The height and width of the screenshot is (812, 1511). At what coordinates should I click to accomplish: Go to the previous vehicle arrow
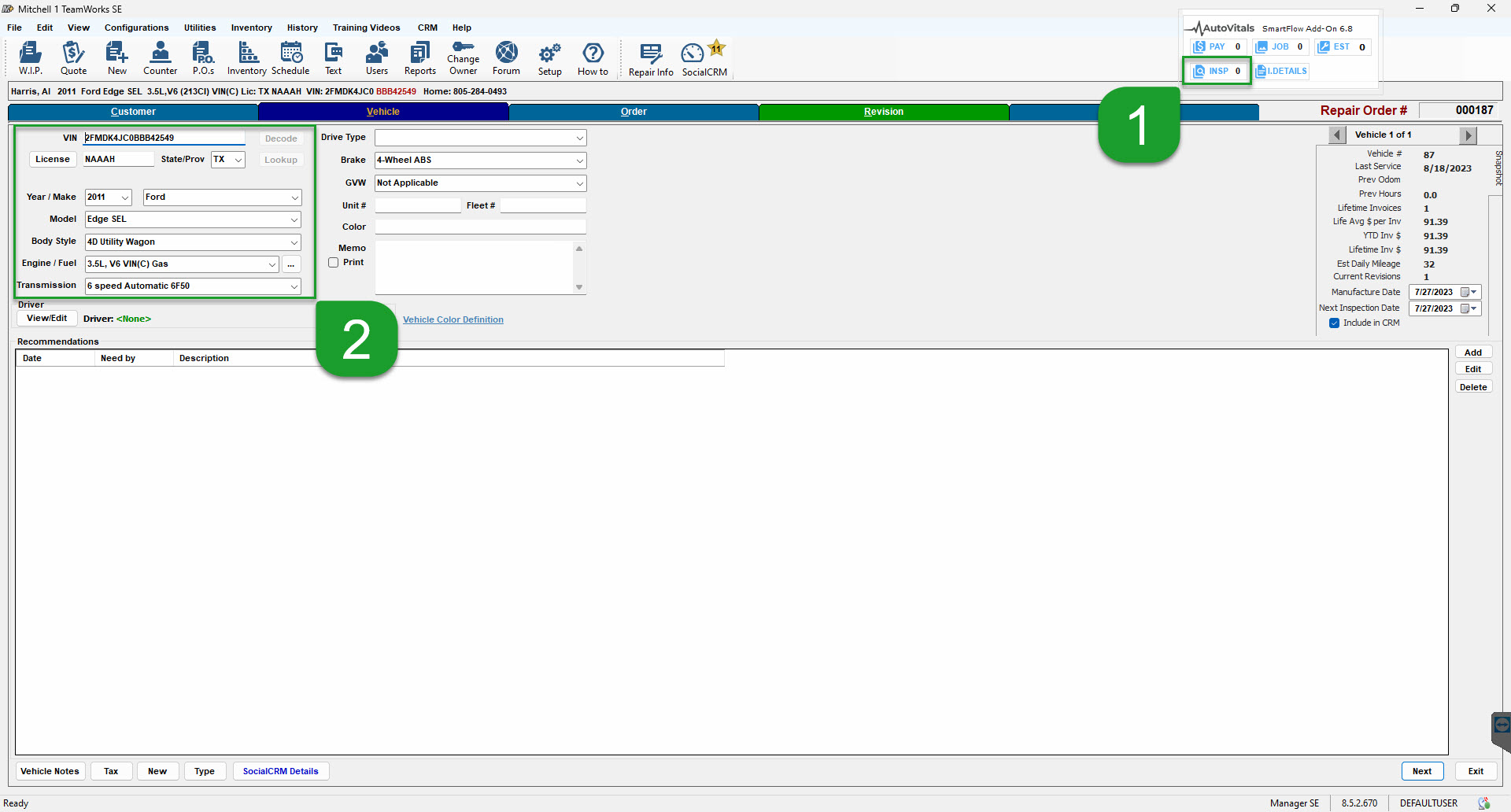1337,135
